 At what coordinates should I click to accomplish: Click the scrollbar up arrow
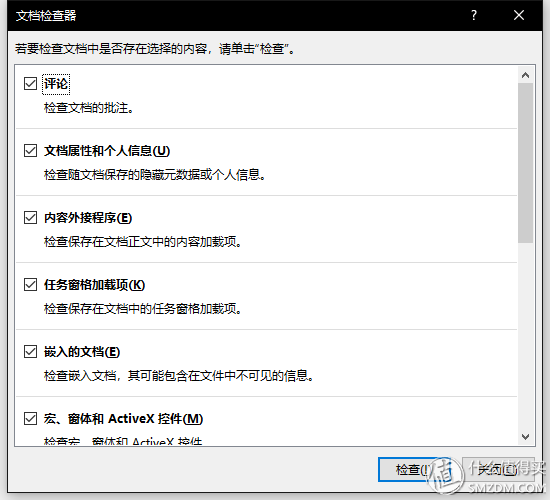(525, 75)
